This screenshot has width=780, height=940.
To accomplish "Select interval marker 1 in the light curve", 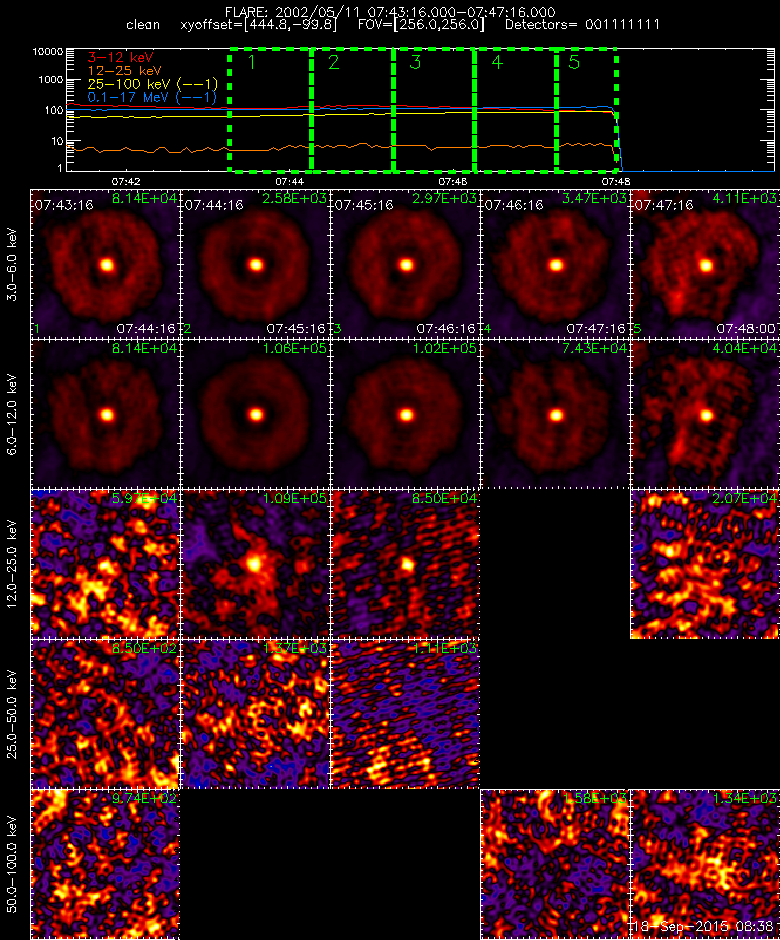I will [x=252, y=62].
